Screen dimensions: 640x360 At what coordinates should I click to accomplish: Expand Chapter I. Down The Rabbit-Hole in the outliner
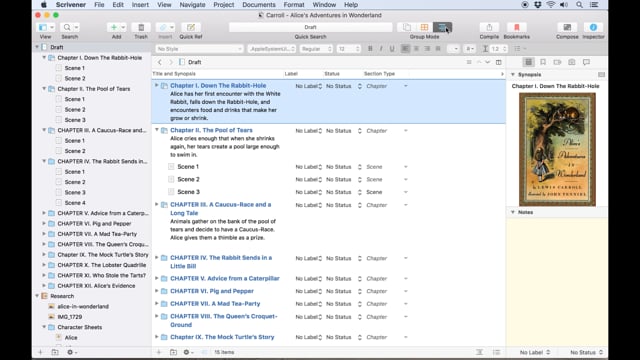156,85
